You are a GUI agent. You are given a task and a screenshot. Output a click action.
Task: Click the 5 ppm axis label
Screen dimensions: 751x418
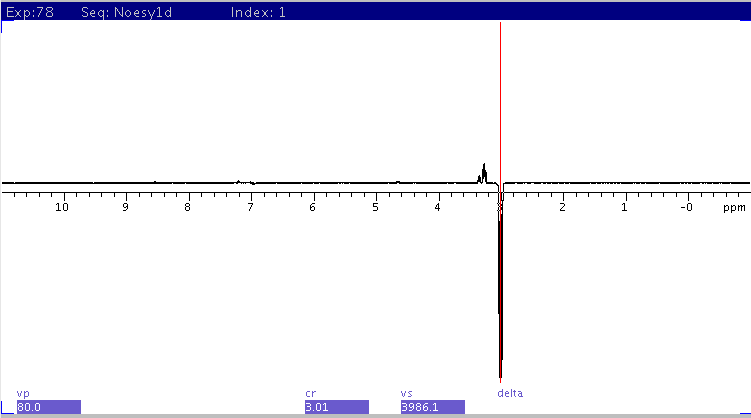click(x=375, y=207)
